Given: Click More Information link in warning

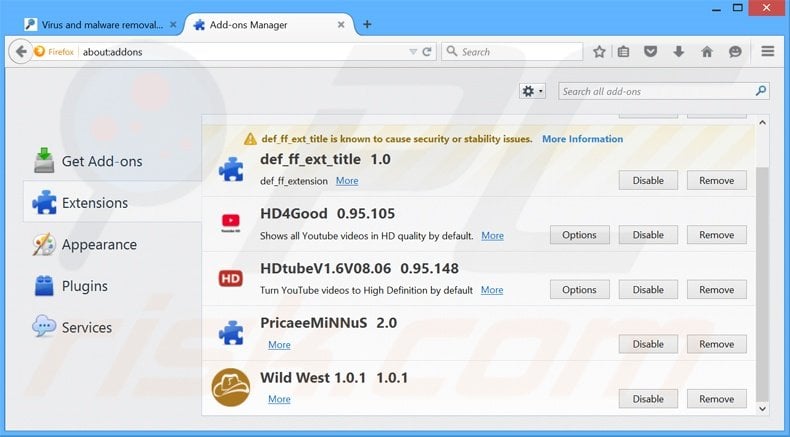Looking at the screenshot, I should point(582,139).
